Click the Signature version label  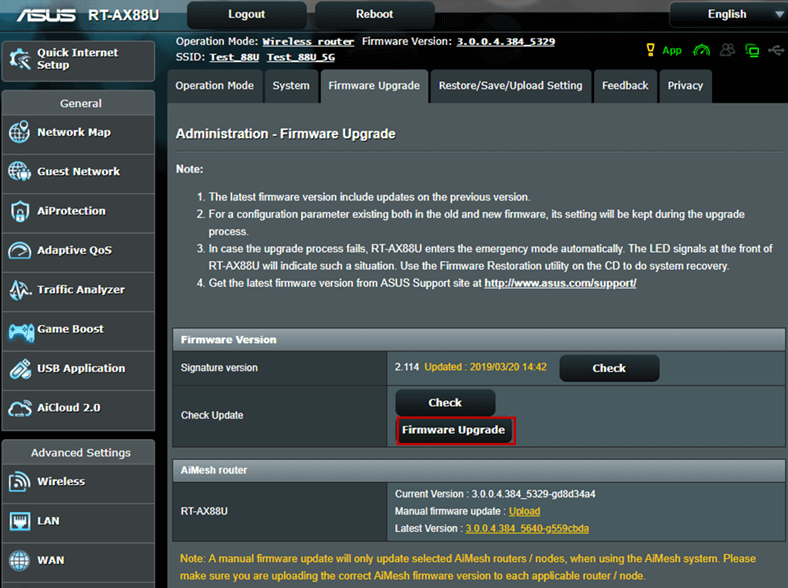219,368
